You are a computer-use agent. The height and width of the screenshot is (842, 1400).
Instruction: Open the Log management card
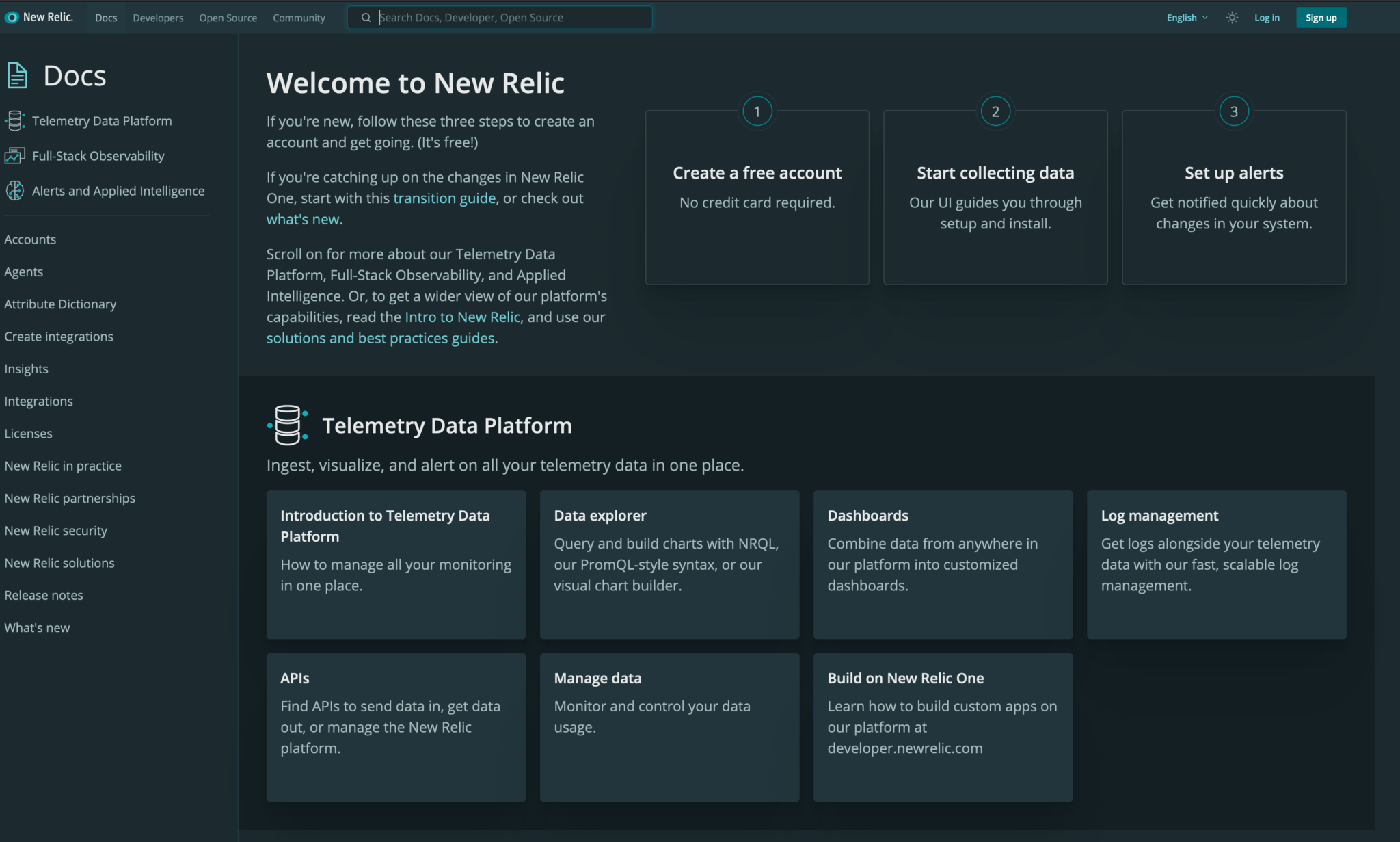[x=1217, y=564]
